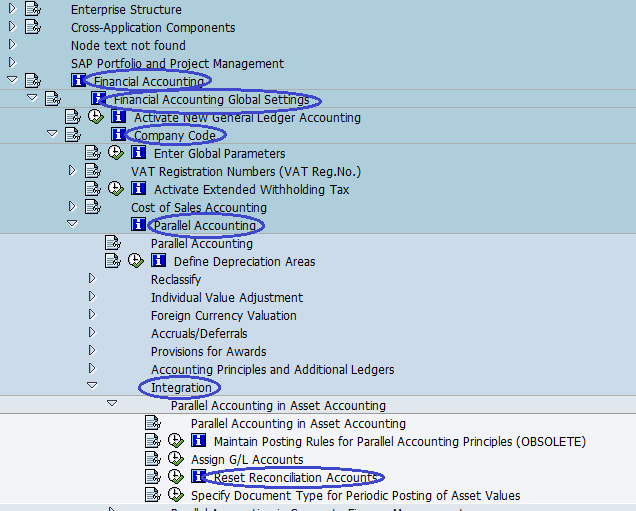This screenshot has height=511, width=636.
Task: Expand Foreign Currency Valuation node
Action: pyautogui.click(x=92, y=315)
